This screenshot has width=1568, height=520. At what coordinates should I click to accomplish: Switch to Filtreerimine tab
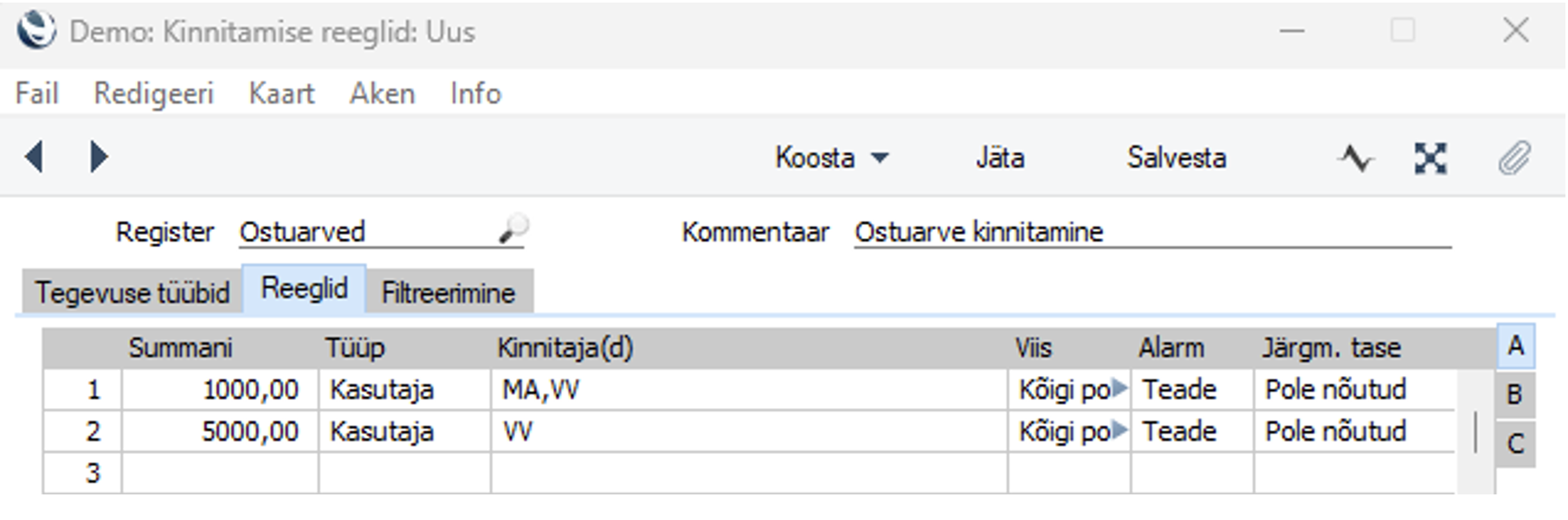449,292
